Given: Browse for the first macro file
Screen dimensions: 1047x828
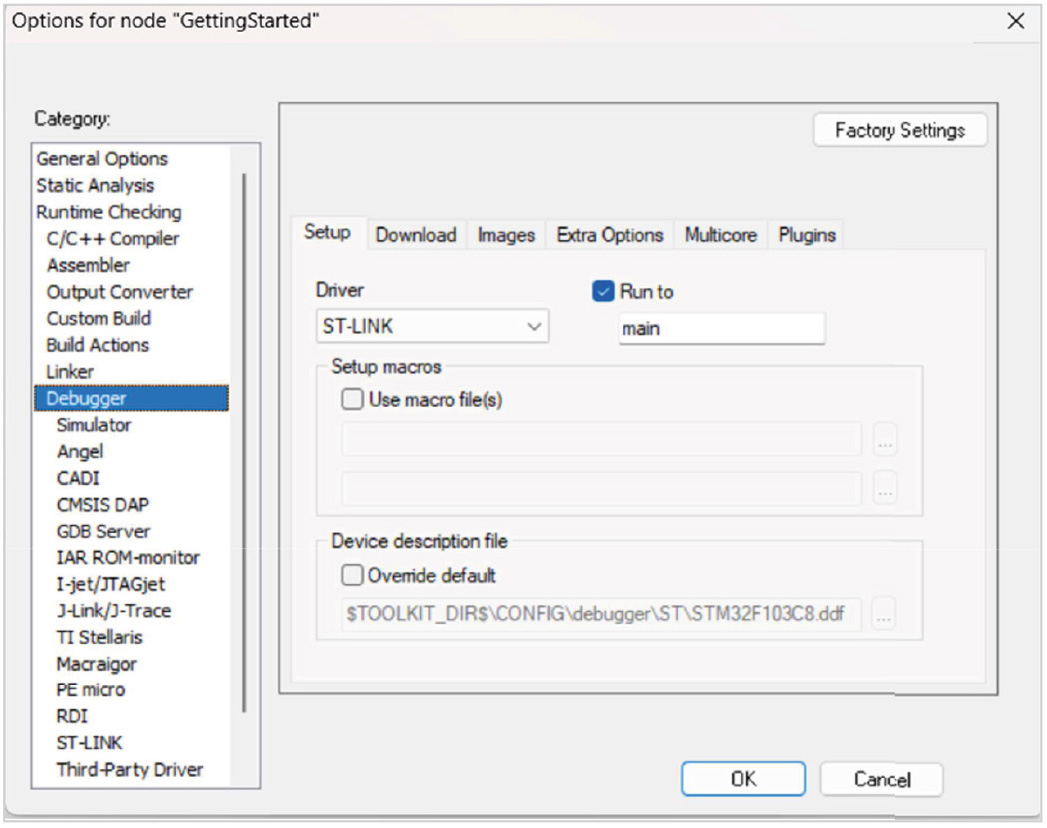Looking at the screenshot, I should (884, 439).
